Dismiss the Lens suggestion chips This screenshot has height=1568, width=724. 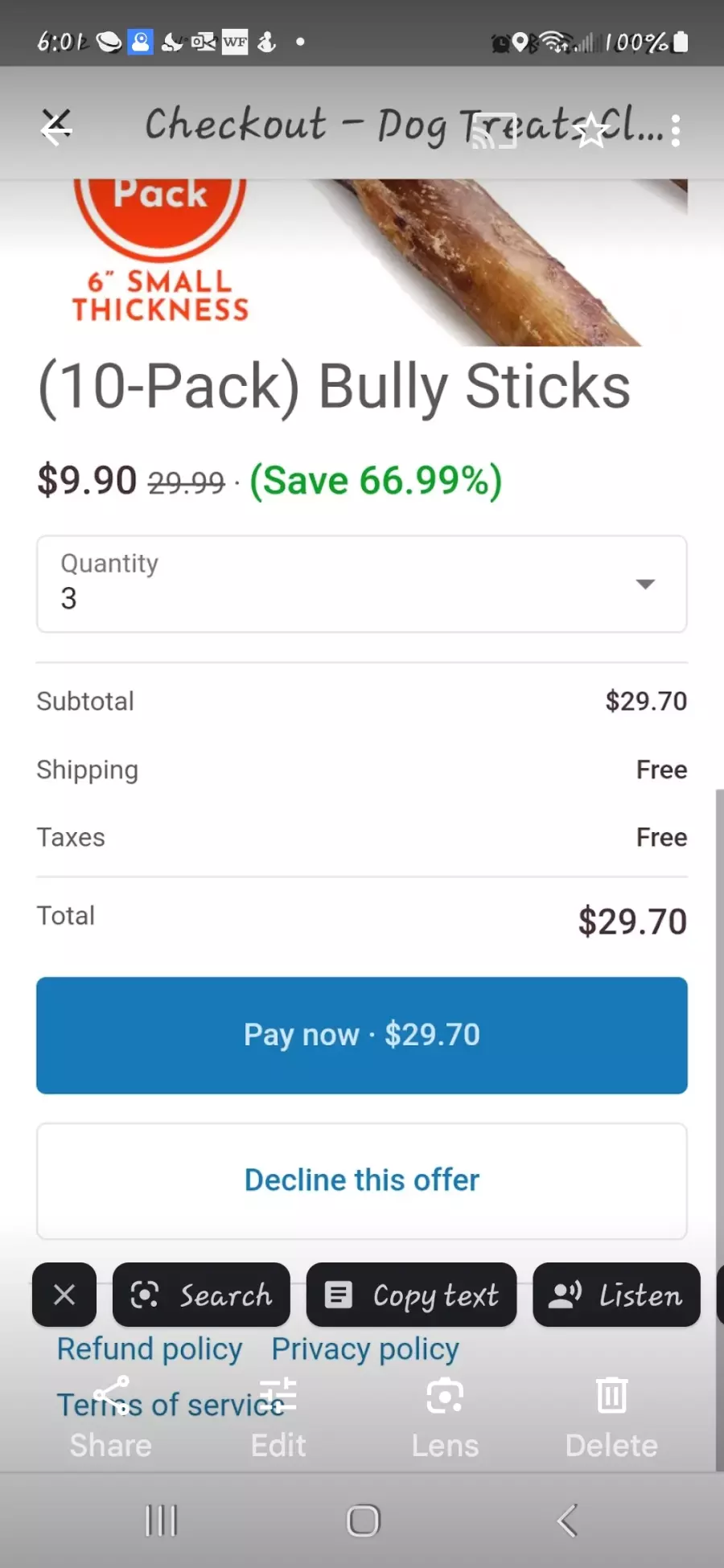[64, 1295]
